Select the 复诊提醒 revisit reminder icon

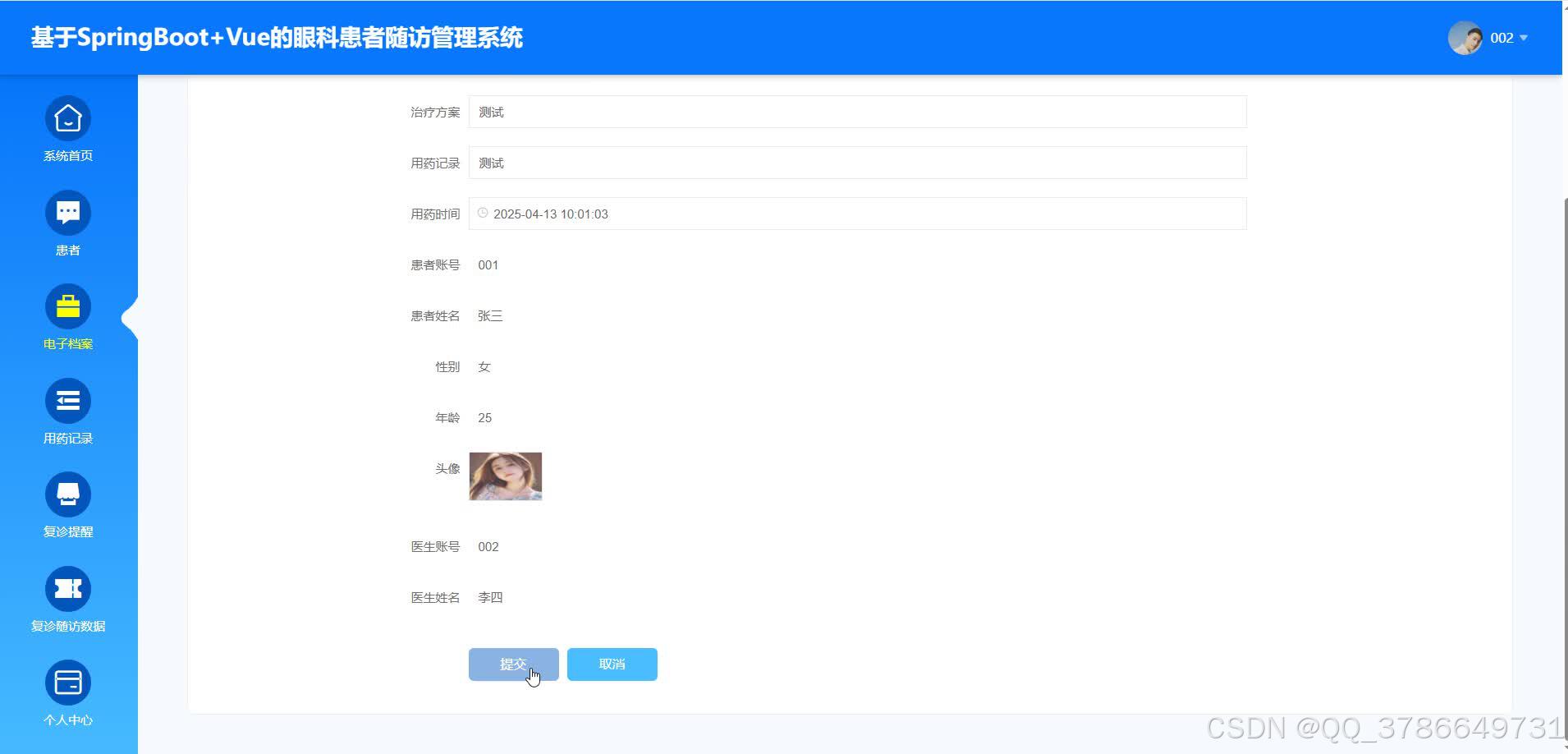click(x=68, y=494)
